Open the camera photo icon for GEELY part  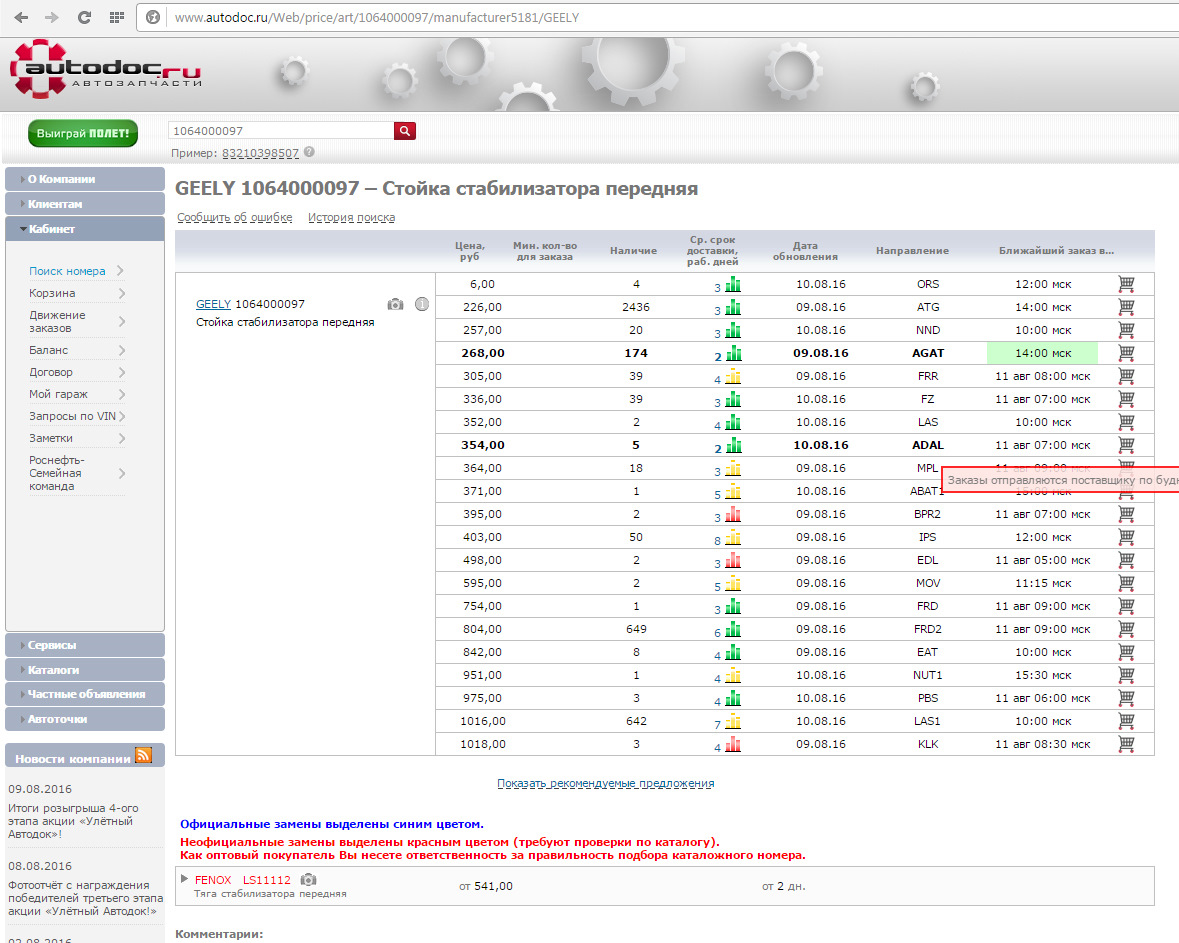396,304
